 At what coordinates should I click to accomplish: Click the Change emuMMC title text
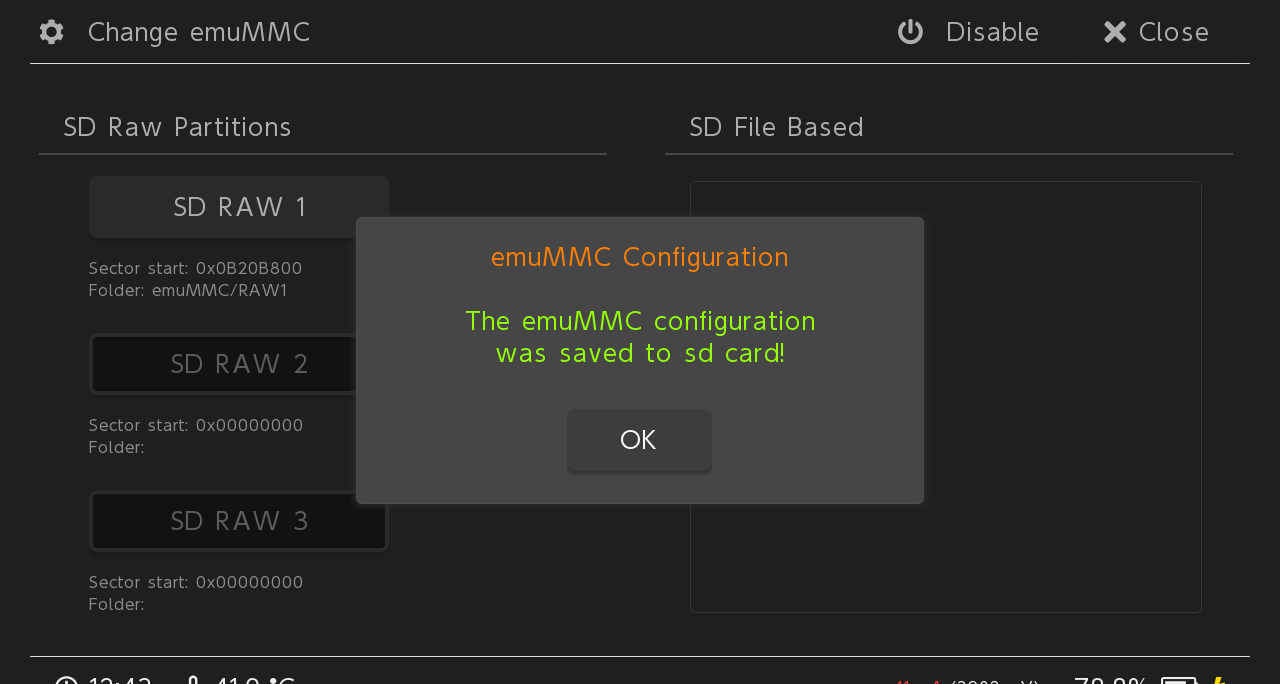tap(199, 32)
